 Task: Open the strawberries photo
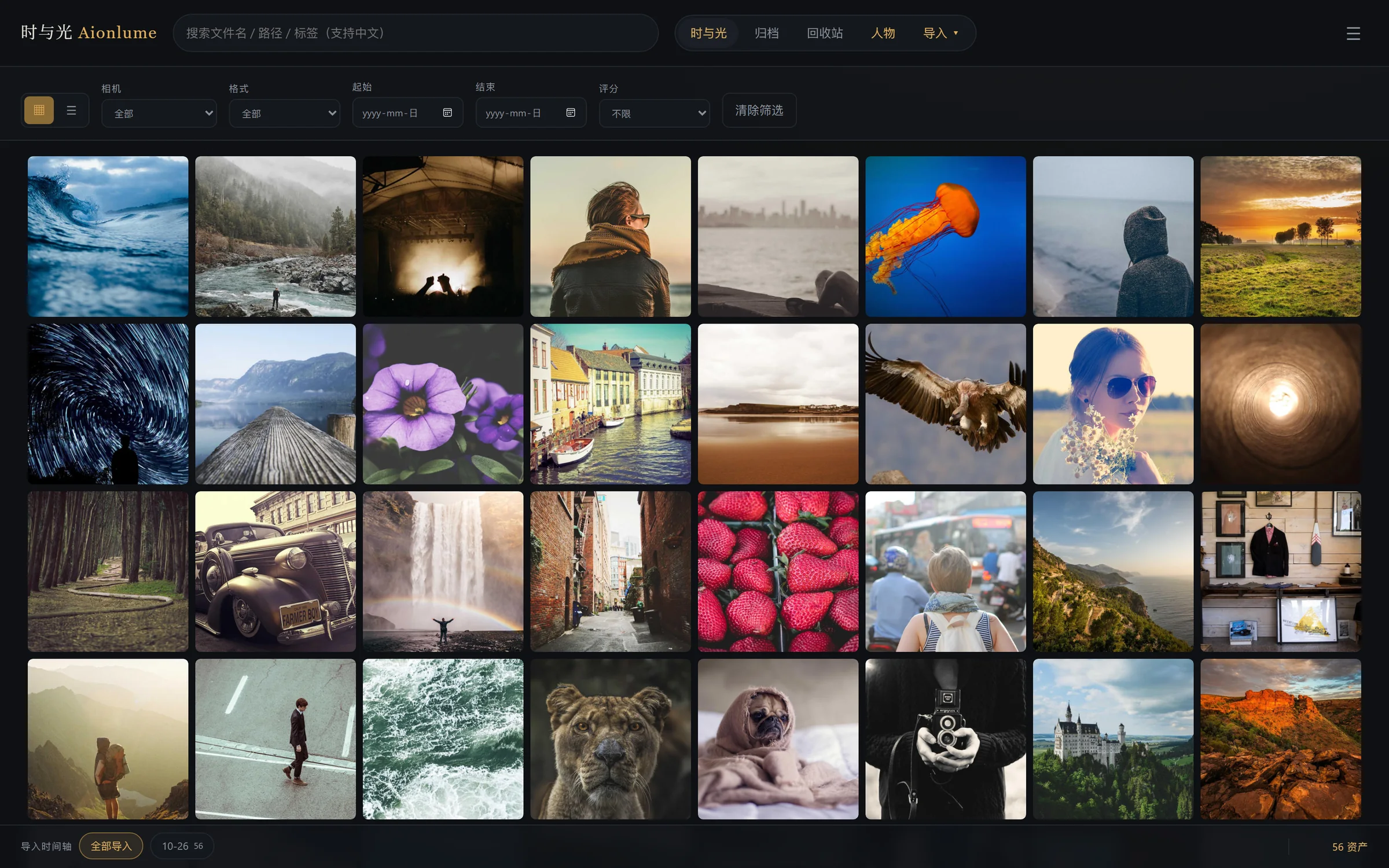[778, 571]
